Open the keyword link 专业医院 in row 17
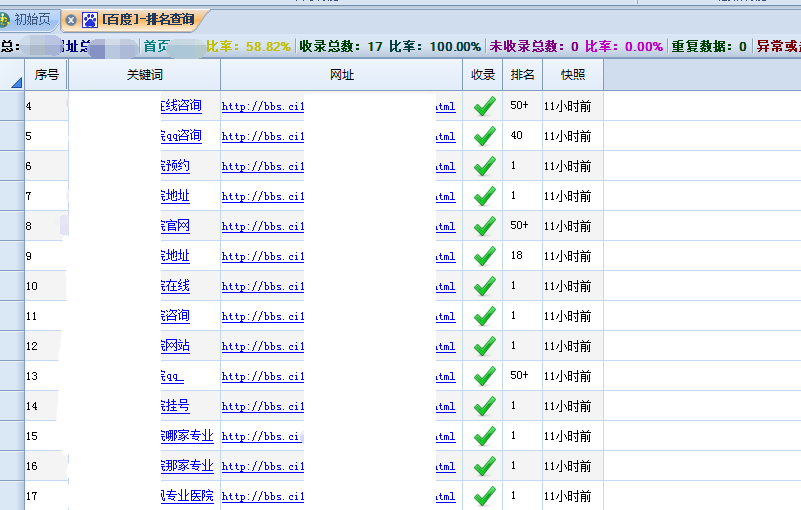The height and width of the screenshot is (510, 801). tap(187, 496)
